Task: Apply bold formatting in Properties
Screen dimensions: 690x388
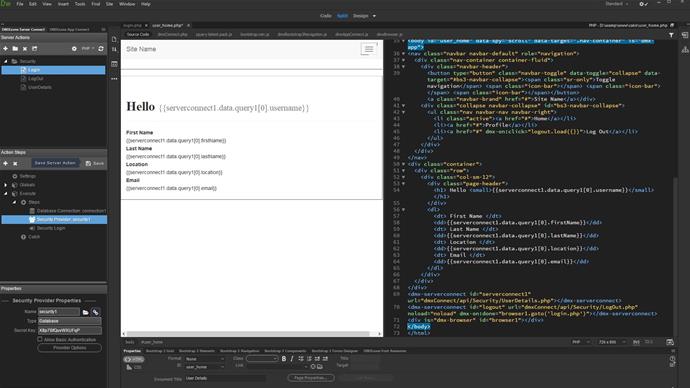Action: coord(284,359)
